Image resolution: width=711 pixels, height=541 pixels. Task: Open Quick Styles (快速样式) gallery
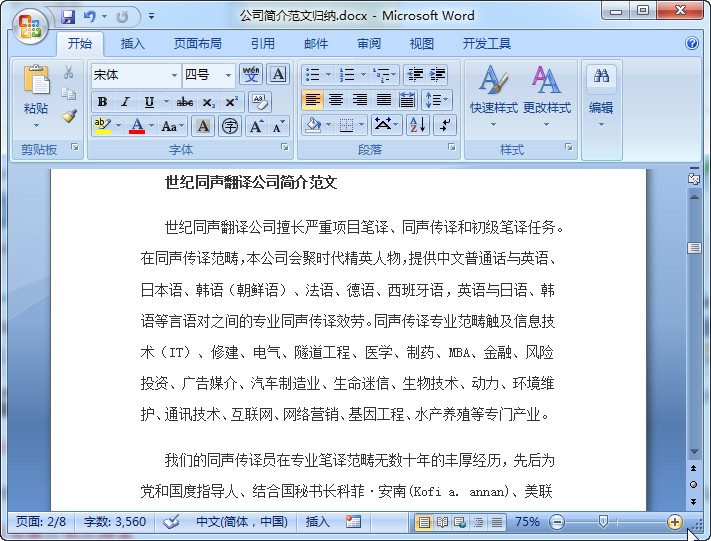493,95
